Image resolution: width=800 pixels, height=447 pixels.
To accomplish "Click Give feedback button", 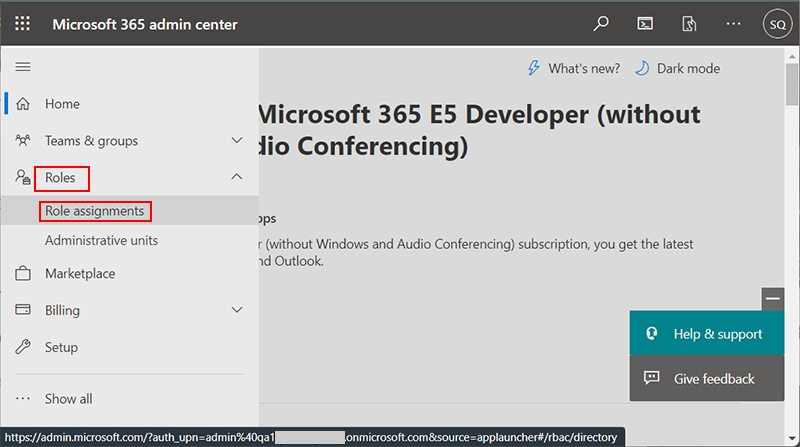I will [x=707, y=378].
